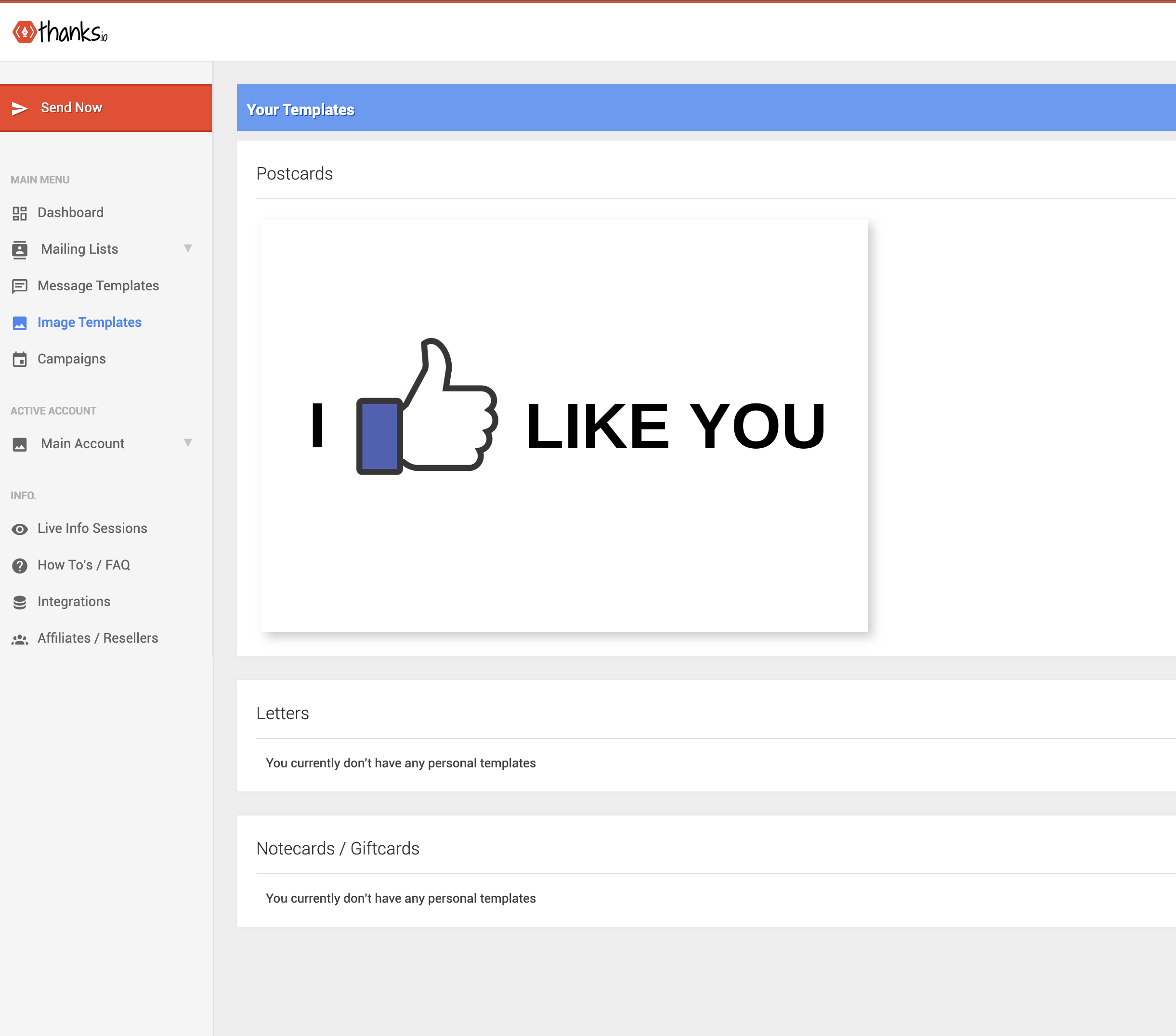This screenshot has width=1176, height=1036.
Task: Click the Letters section heading
Action: tap(283, 713)
